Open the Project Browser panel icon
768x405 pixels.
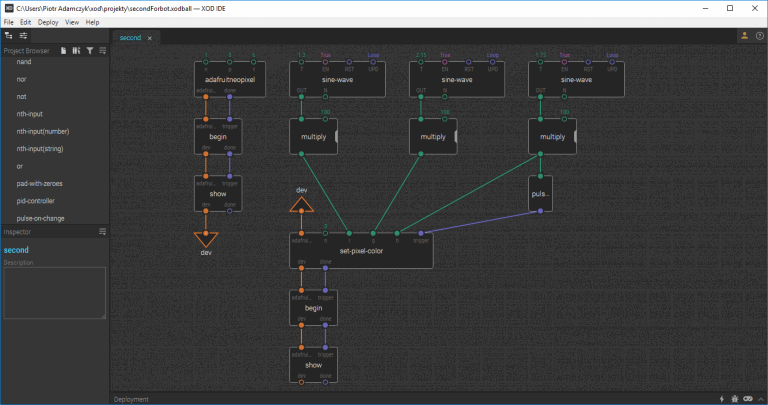tap(8, 36)
